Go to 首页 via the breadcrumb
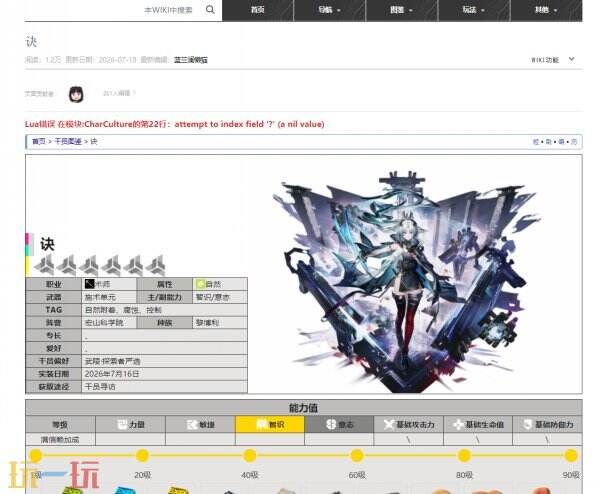Image resolution: width=600 pixels, height=494 pixels. tap(39, 142)
